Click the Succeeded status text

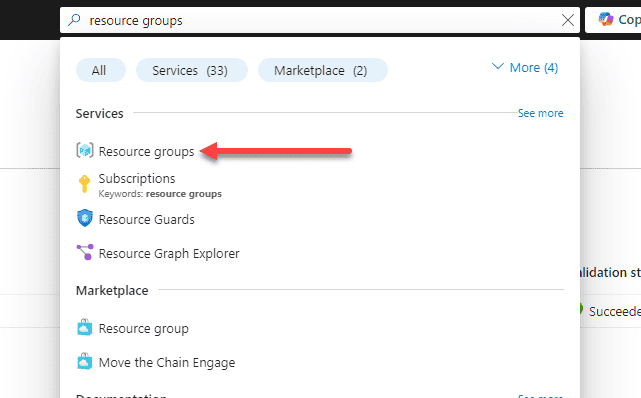(614, 311)
